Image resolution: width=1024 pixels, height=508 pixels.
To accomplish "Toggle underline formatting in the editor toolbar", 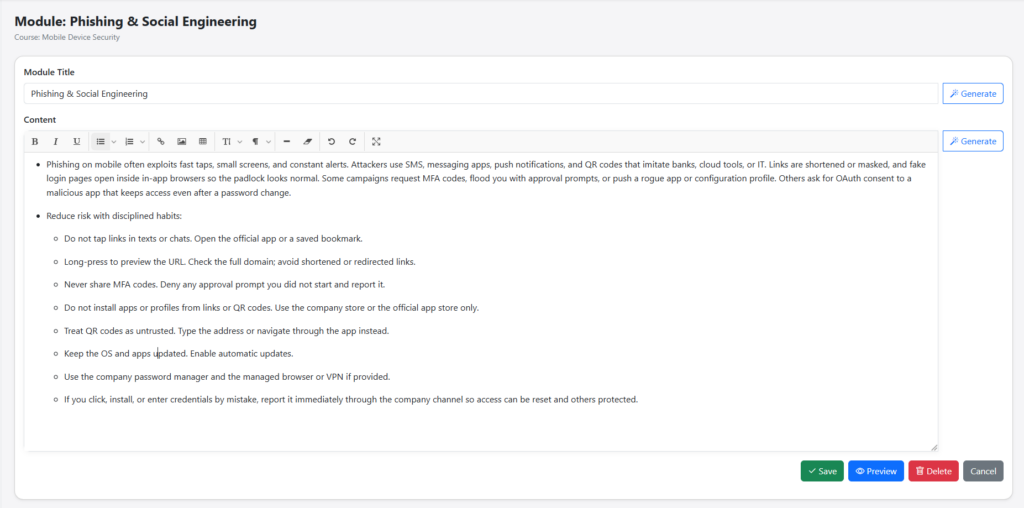I will (x=77, y=142).
